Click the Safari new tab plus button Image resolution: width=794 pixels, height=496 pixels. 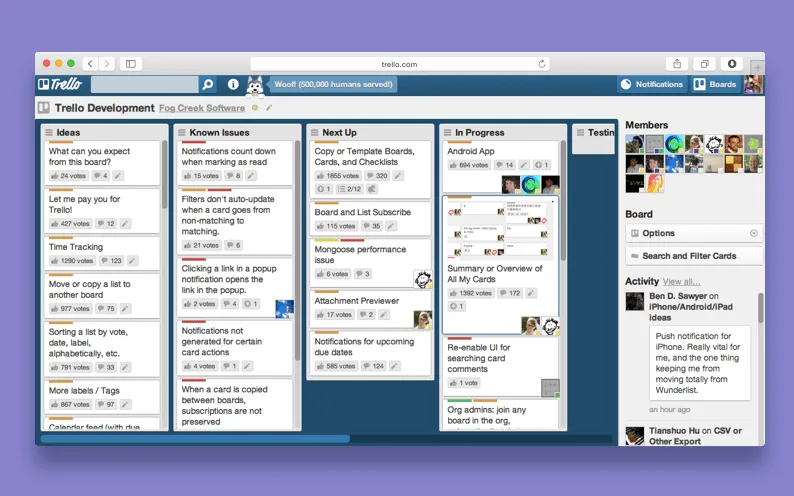(758, 67)
